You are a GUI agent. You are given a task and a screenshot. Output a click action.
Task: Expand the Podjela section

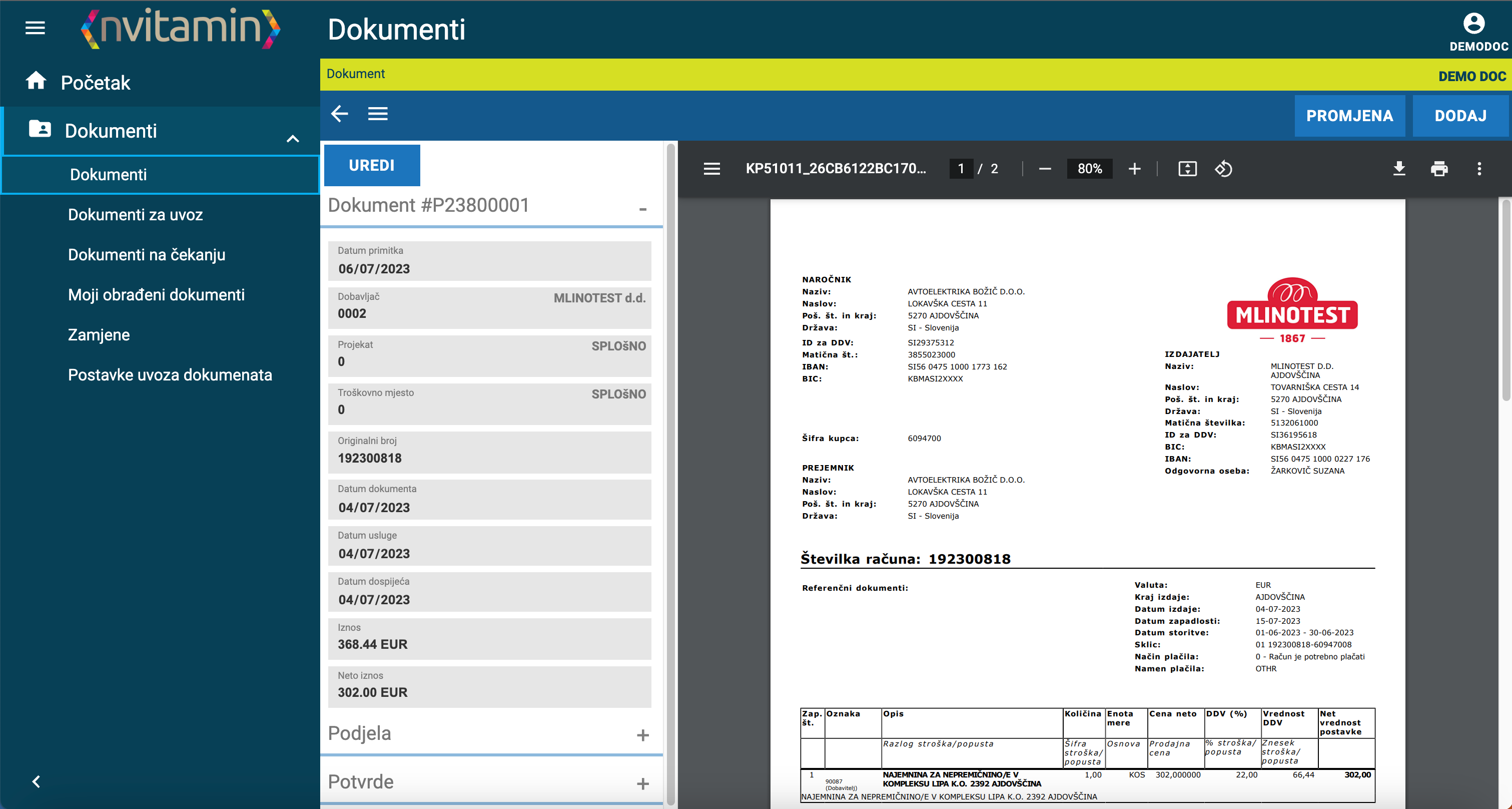tap(643, 735)
